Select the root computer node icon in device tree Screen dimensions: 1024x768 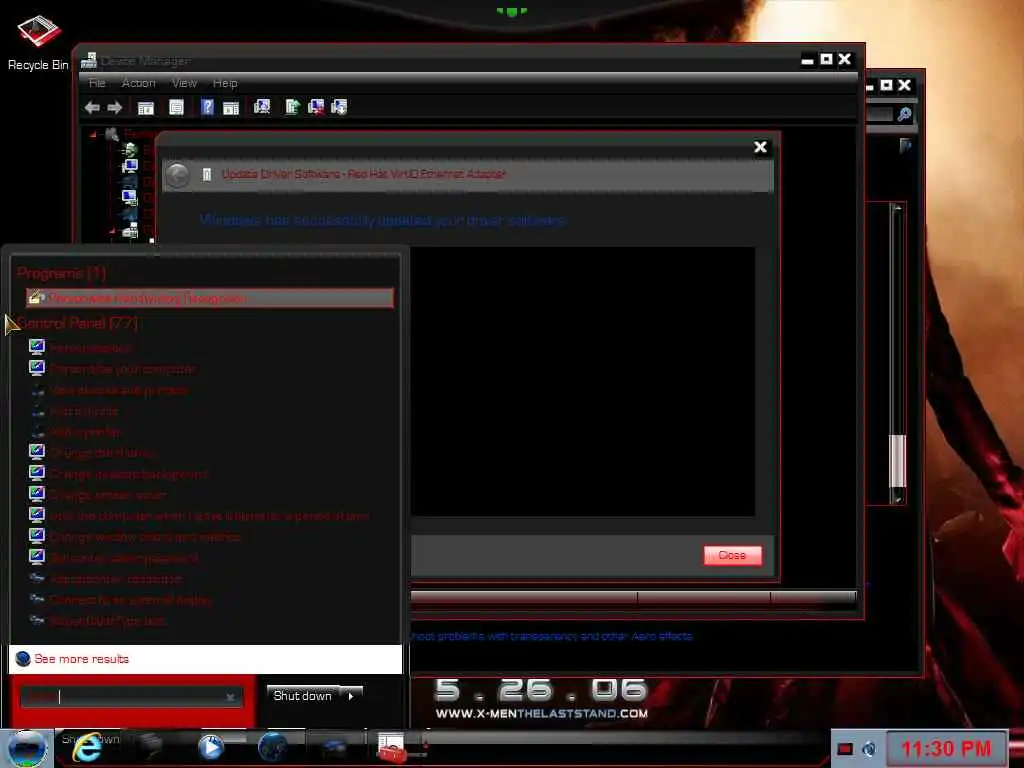[x=112, y=135]
